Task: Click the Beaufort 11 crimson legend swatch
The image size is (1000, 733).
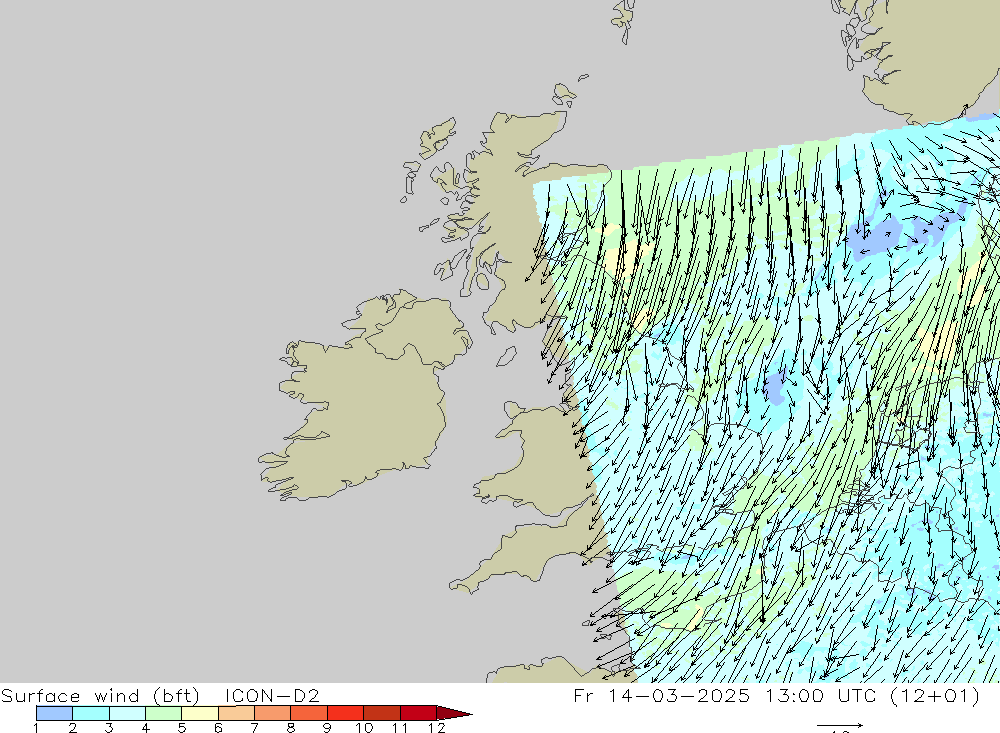Action: click(418, 713)
